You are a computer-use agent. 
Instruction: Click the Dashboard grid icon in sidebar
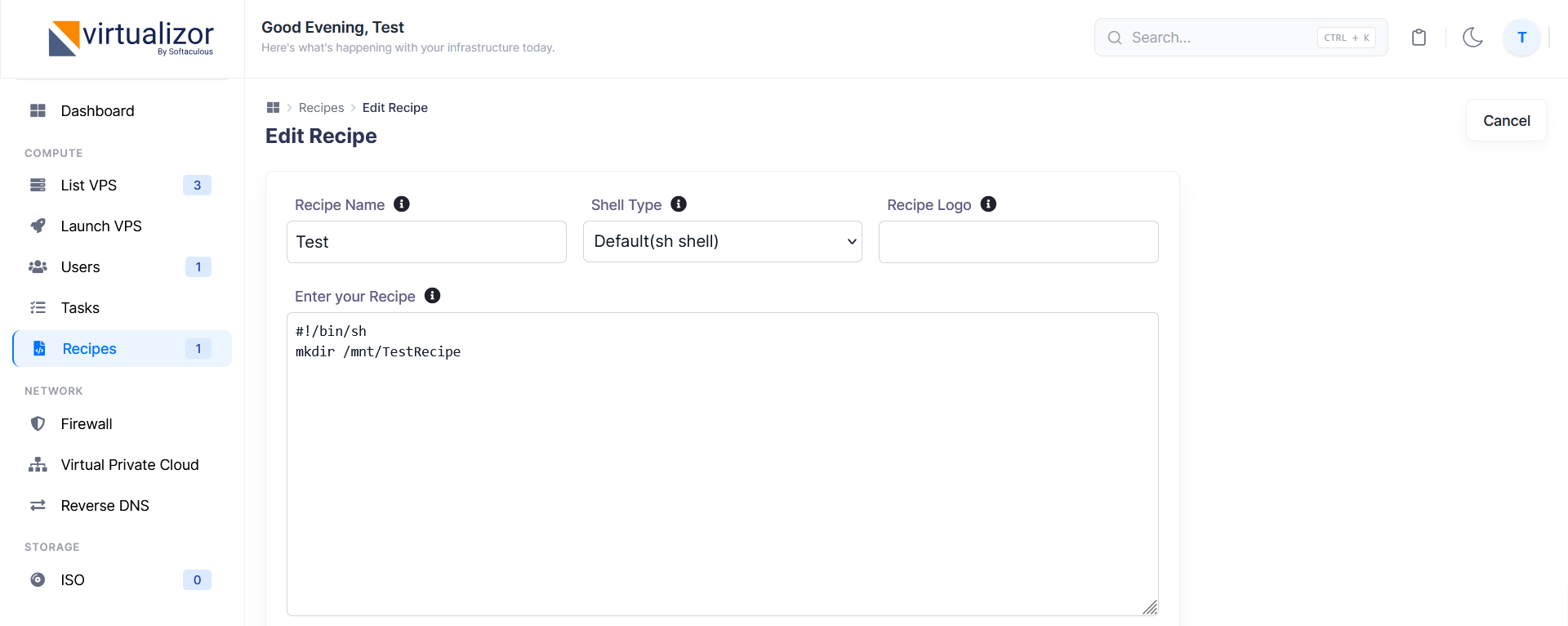coord(38,110)
